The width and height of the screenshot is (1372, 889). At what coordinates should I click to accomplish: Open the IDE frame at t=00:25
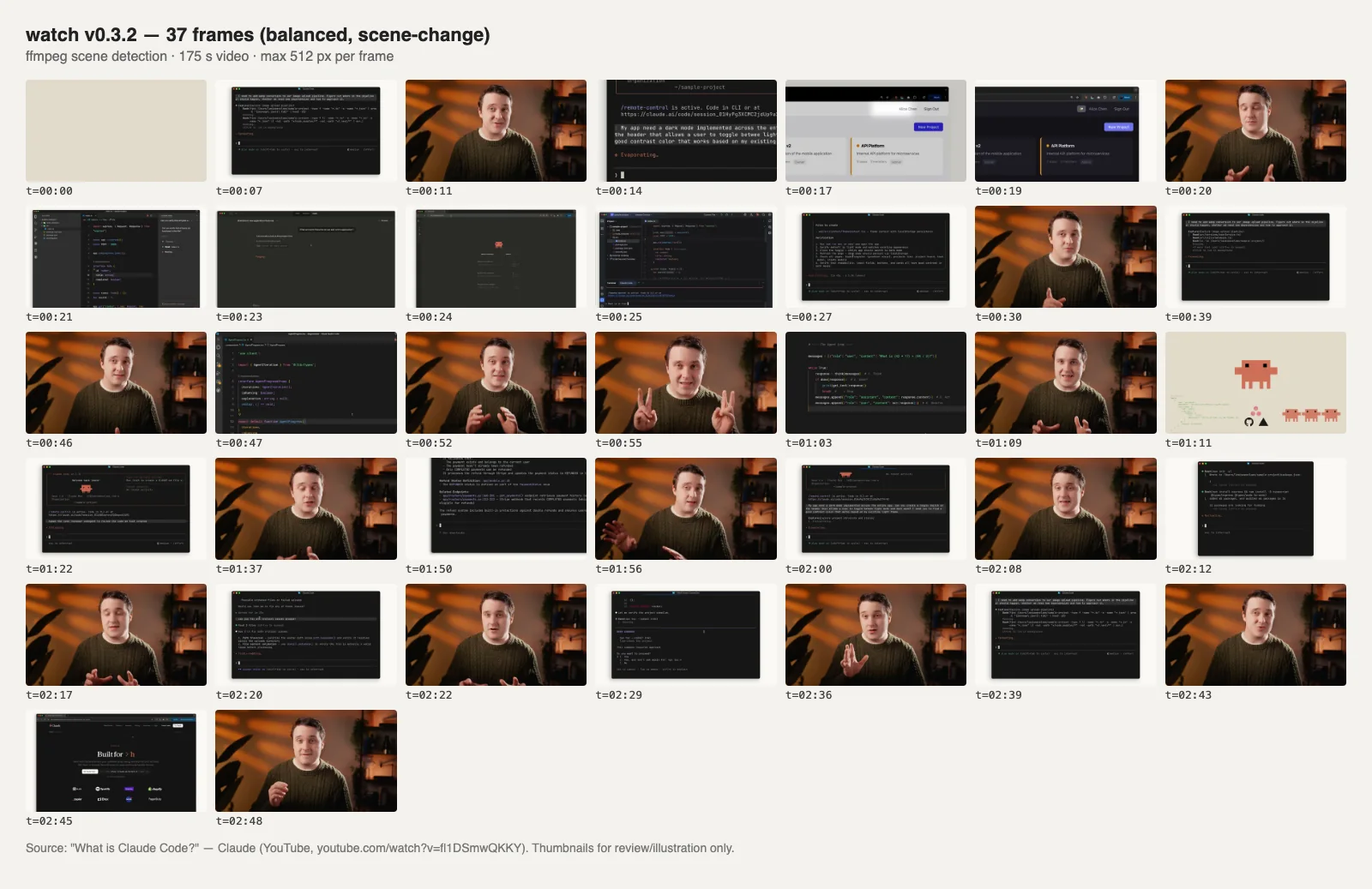[x=686, y=256]
